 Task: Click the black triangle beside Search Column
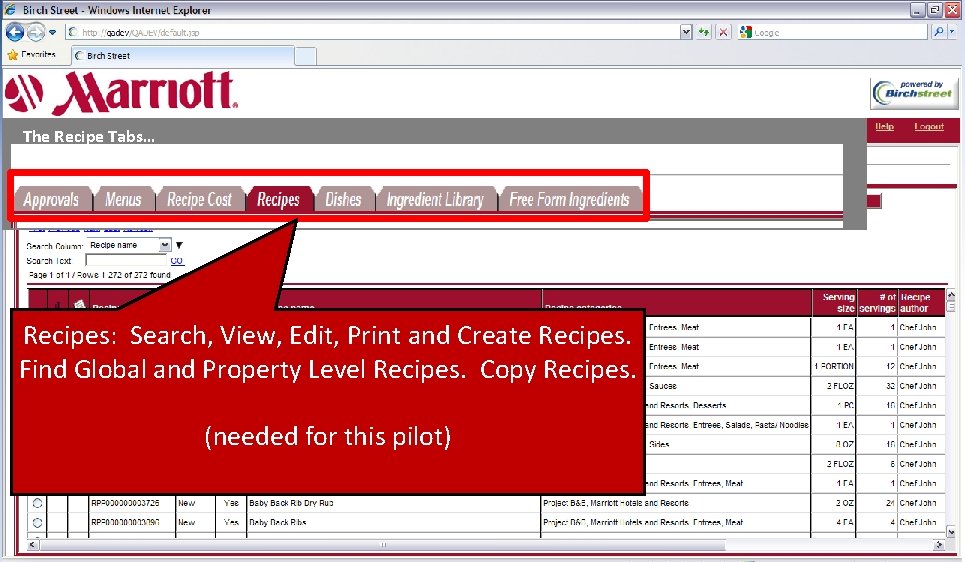[x=179, y=245]
